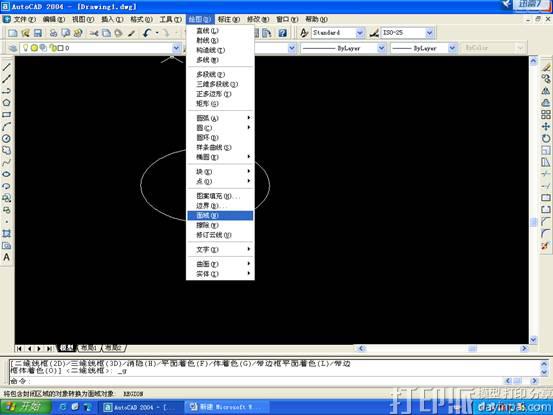Viewport: 553px width, 415px height.
Task: Select the Line tool in draw toolbar
Action: tap(6, 67)
